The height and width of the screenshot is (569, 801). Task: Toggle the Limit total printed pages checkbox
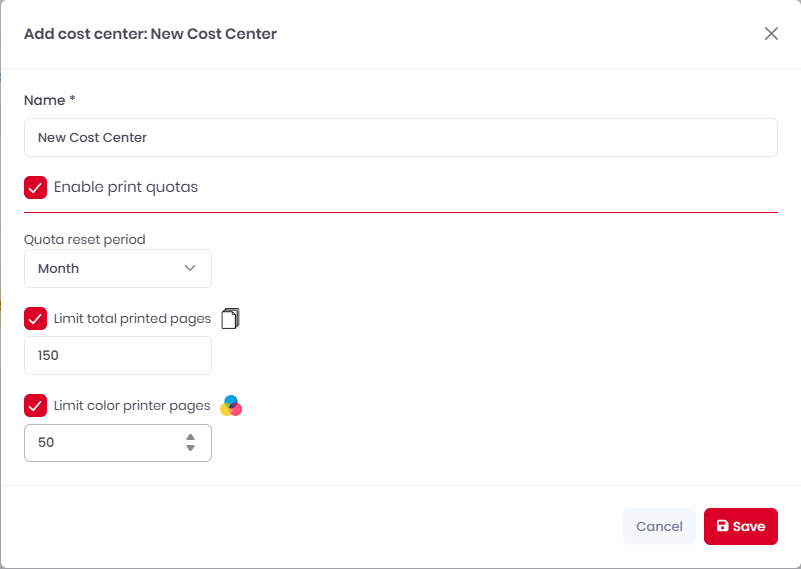[35, 319]
